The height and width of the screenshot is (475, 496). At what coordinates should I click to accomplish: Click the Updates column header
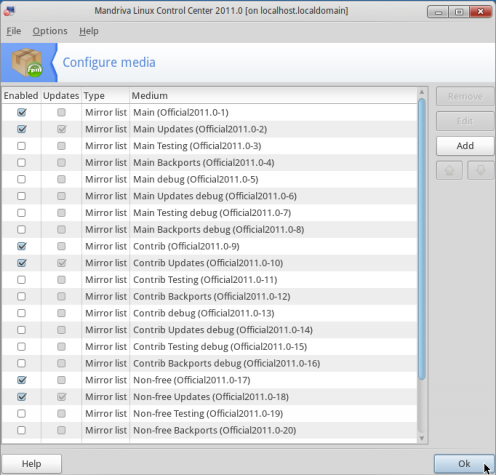tap(61, 96)
